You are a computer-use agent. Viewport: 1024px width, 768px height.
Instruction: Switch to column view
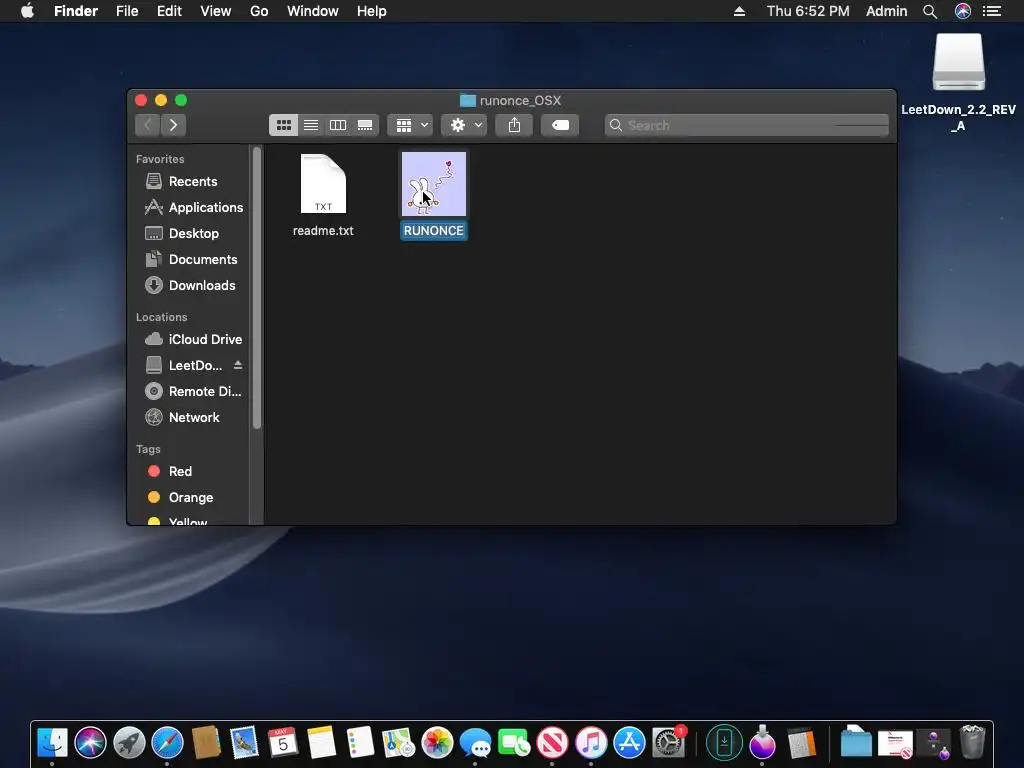[x=338, y=125]
